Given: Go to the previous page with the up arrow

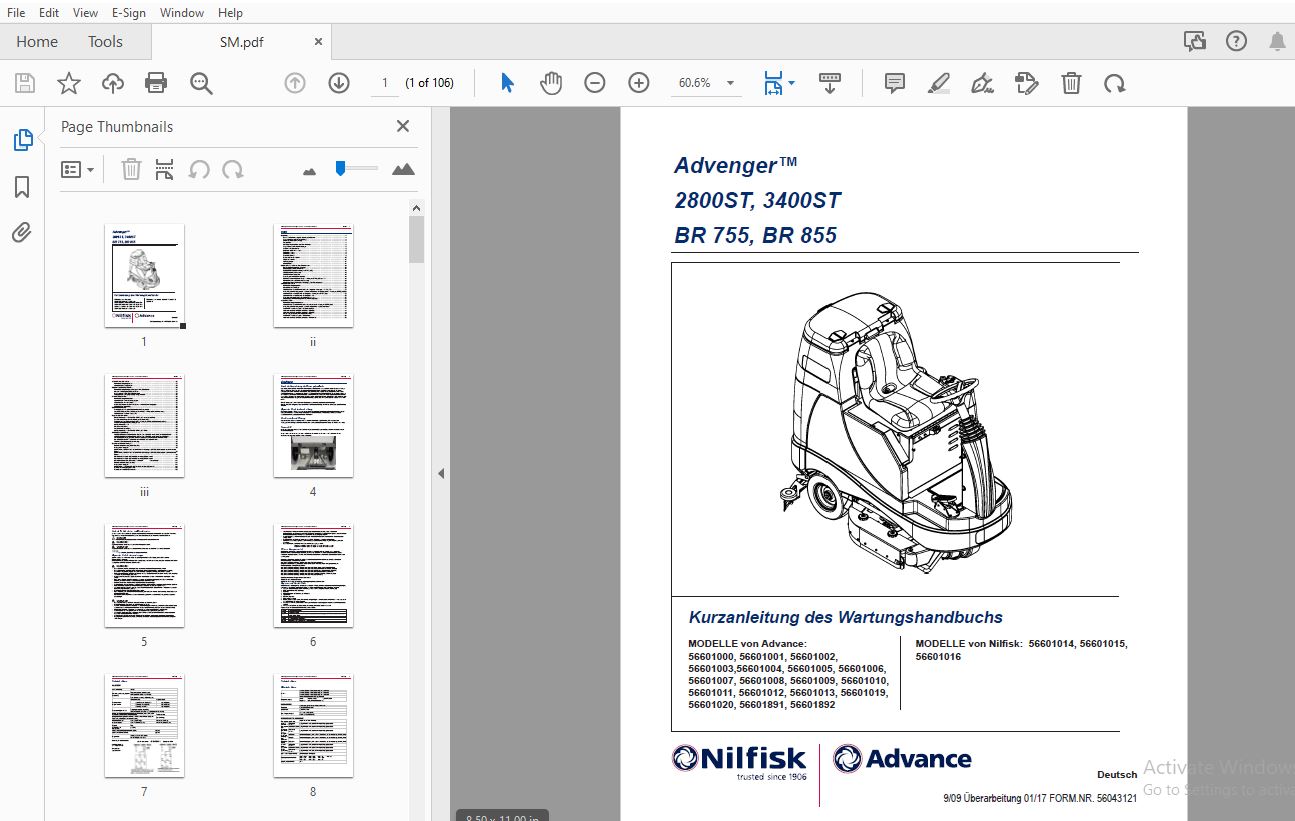Looking at the screenshot, I should coord(295,83).
